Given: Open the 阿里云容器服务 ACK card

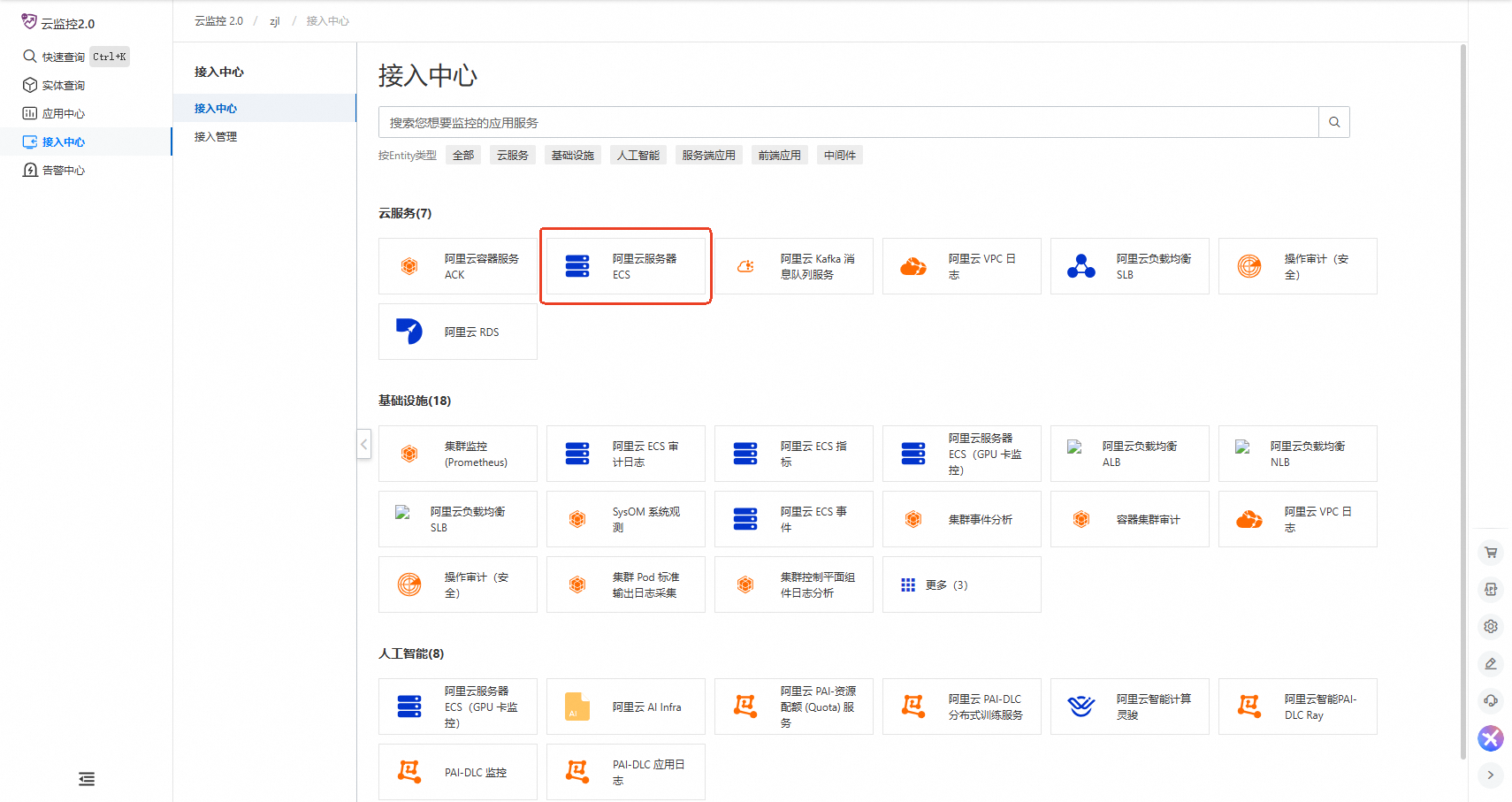Looking at the screenshot, I should (458, 266).
